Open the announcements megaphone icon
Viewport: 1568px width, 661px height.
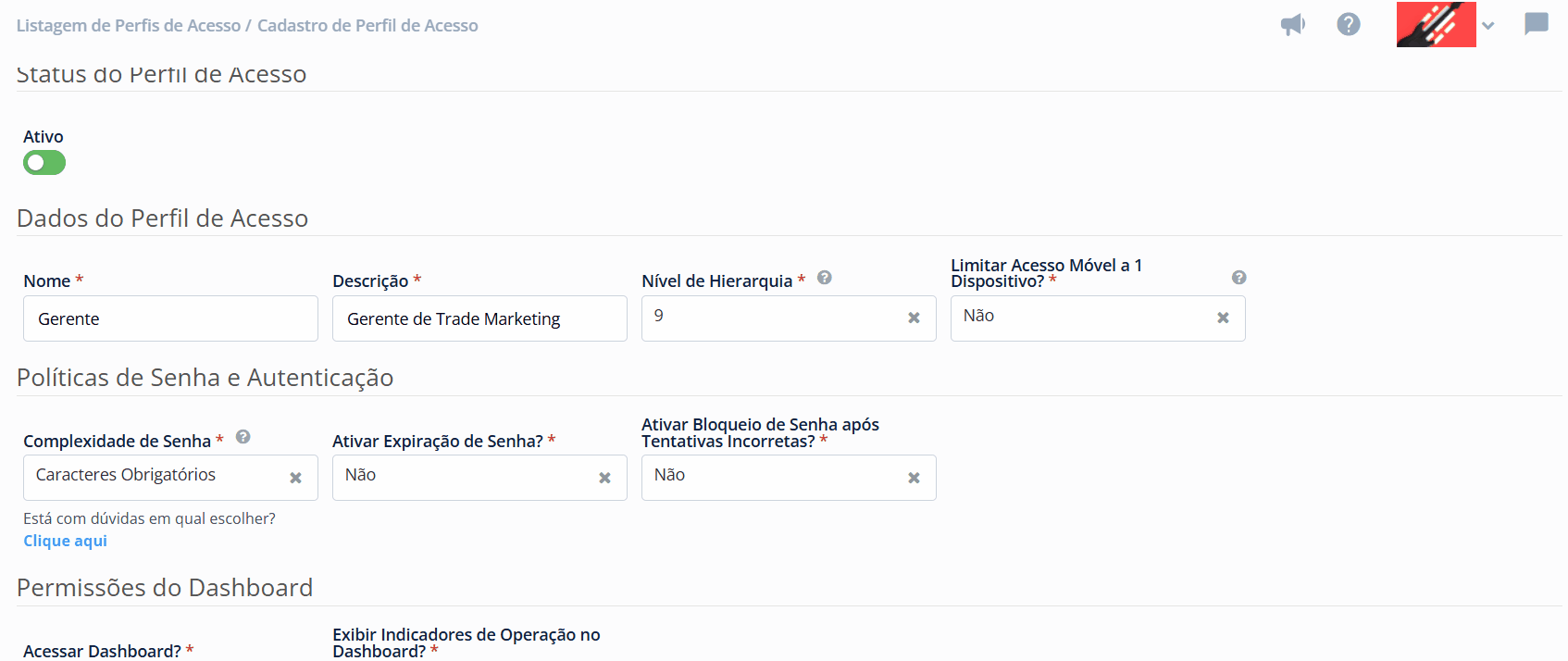pyautogui.click(x=1292, y=25)
